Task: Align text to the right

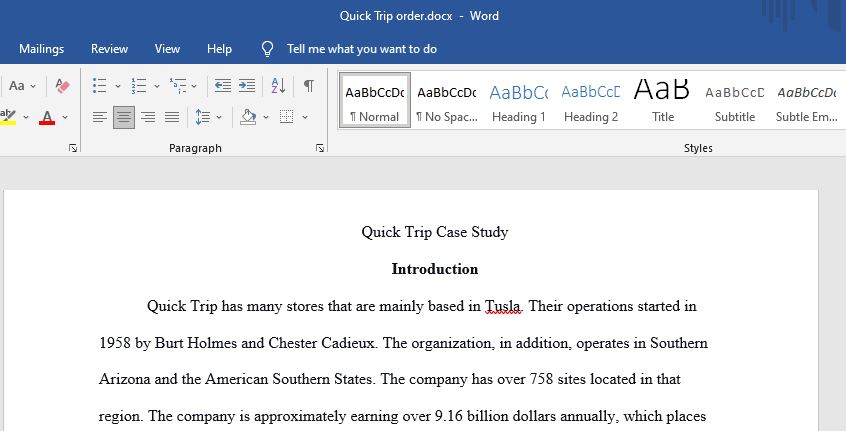Action: pyautogui.click(x=148, y=117)
